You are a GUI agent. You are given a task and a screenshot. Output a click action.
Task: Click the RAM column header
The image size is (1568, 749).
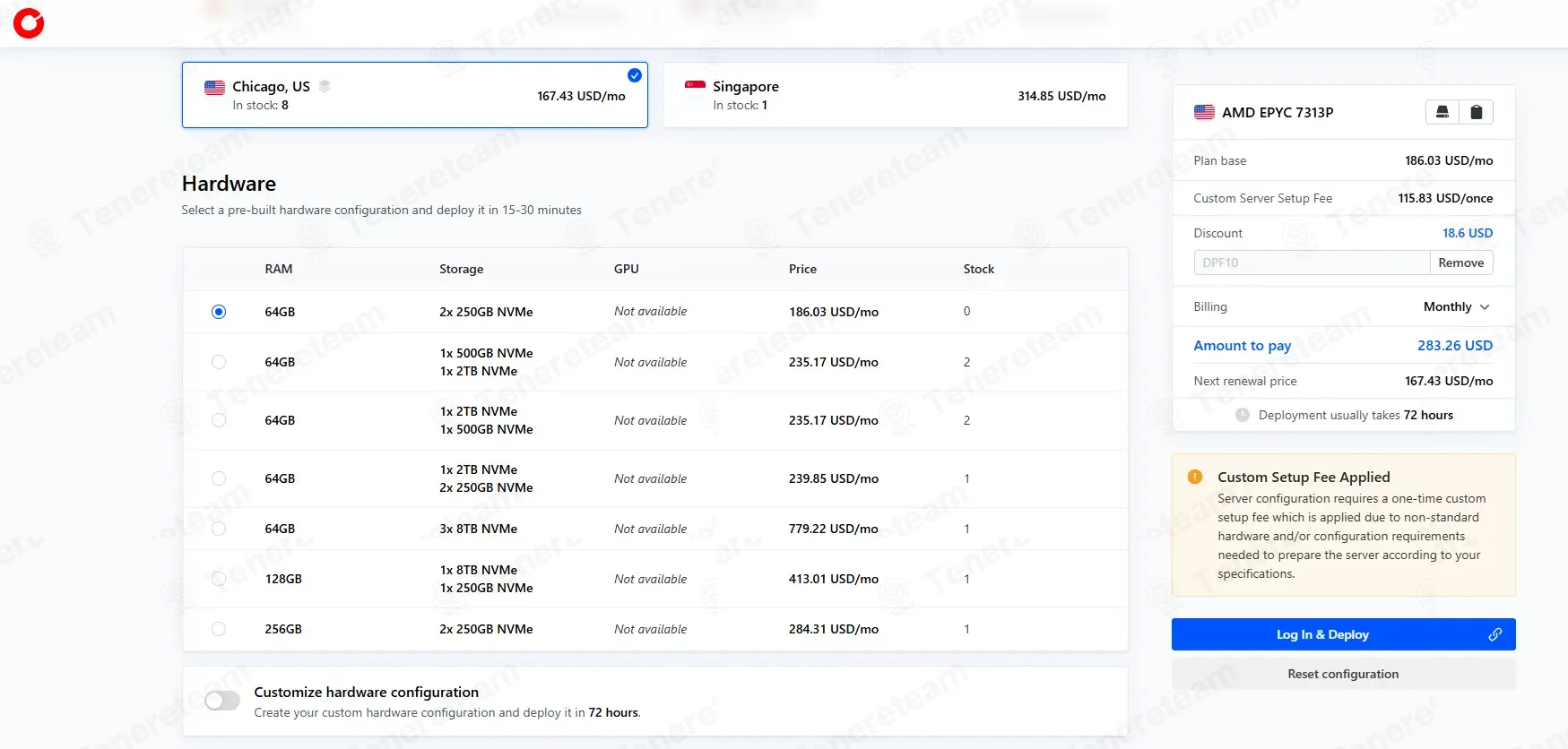279,269
